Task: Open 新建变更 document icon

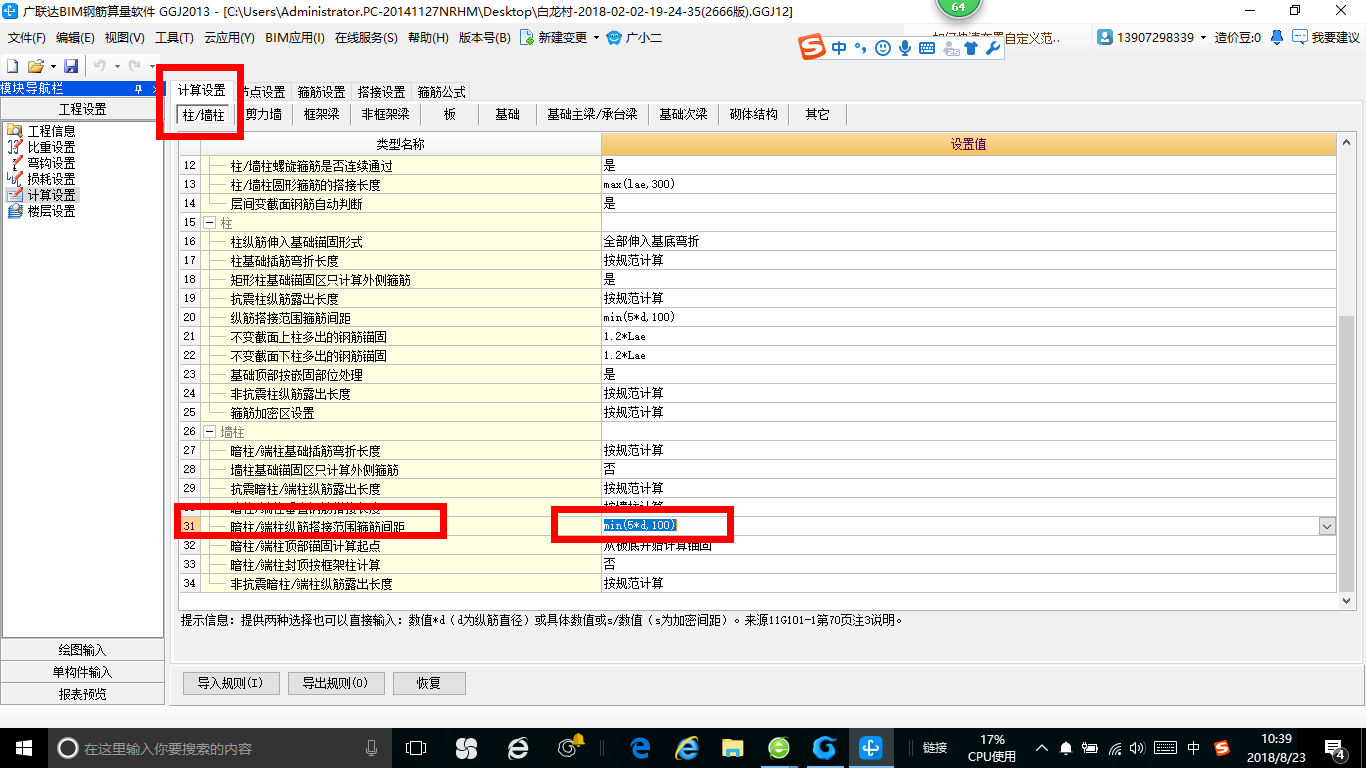Action: click(x=527, y=38)
